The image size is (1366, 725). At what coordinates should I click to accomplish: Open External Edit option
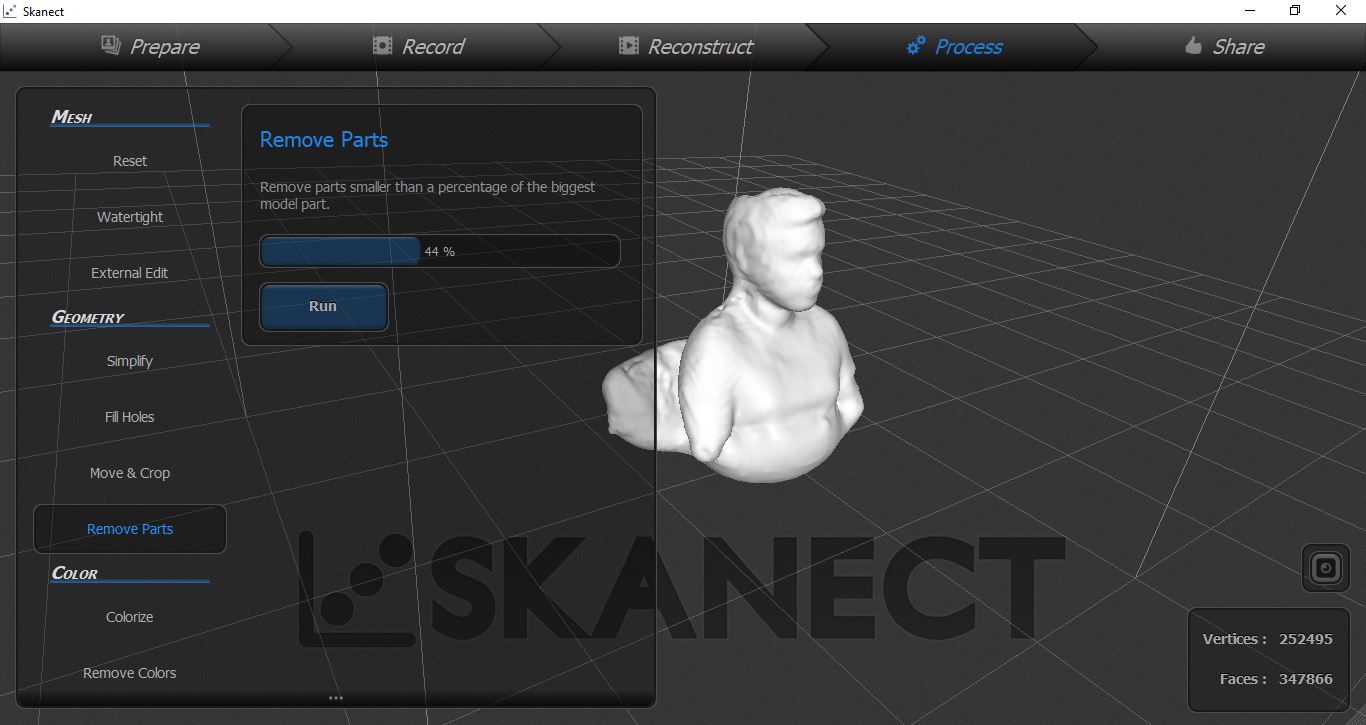pyautogui.click(x=130, y=273)
